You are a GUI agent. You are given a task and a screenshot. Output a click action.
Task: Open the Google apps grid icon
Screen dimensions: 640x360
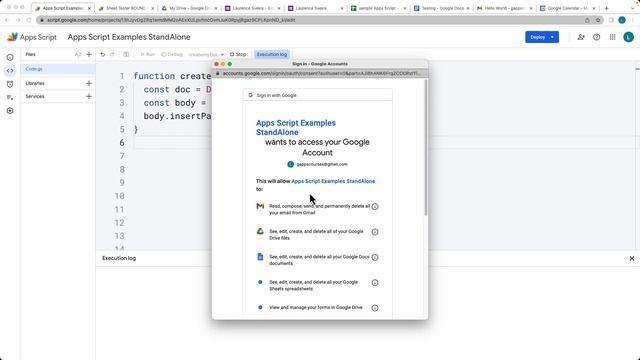tap(613, 37)
